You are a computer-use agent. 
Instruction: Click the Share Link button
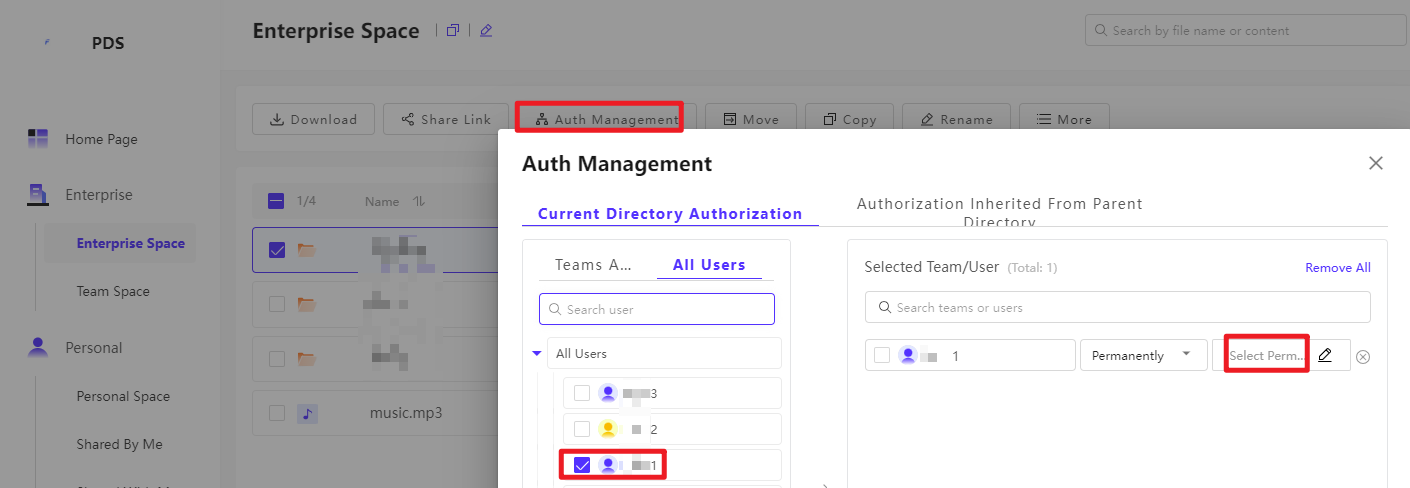(444, 119)
